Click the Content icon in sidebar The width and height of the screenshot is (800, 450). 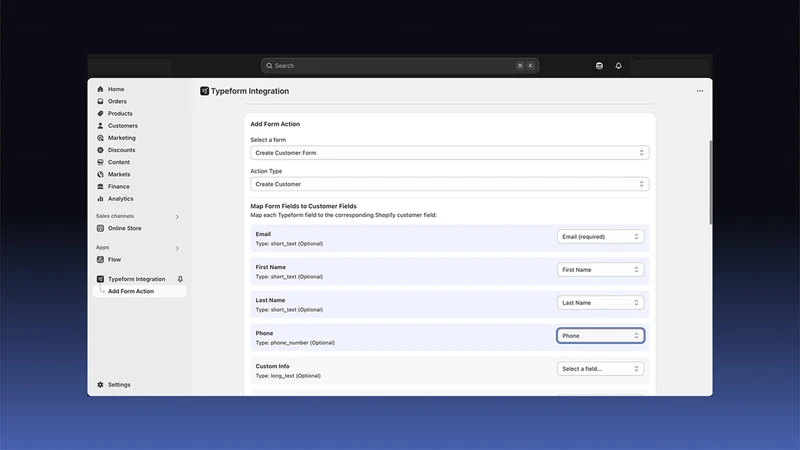point(100,162)
